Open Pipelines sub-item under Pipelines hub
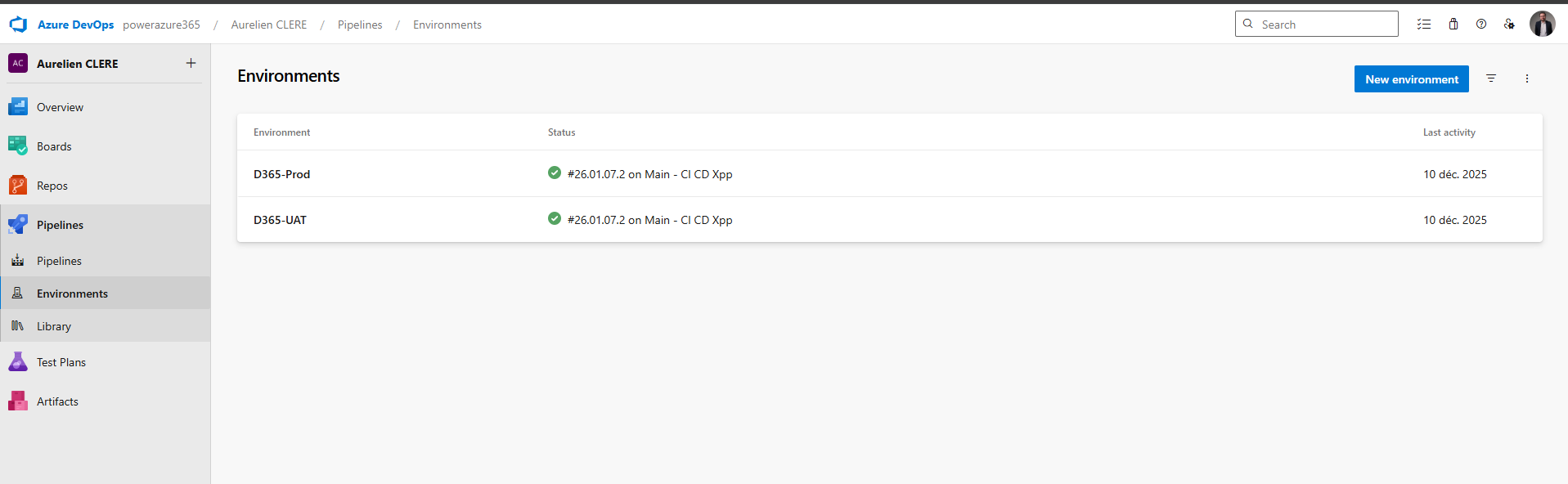1568x484 pixels. pos(105,261)
